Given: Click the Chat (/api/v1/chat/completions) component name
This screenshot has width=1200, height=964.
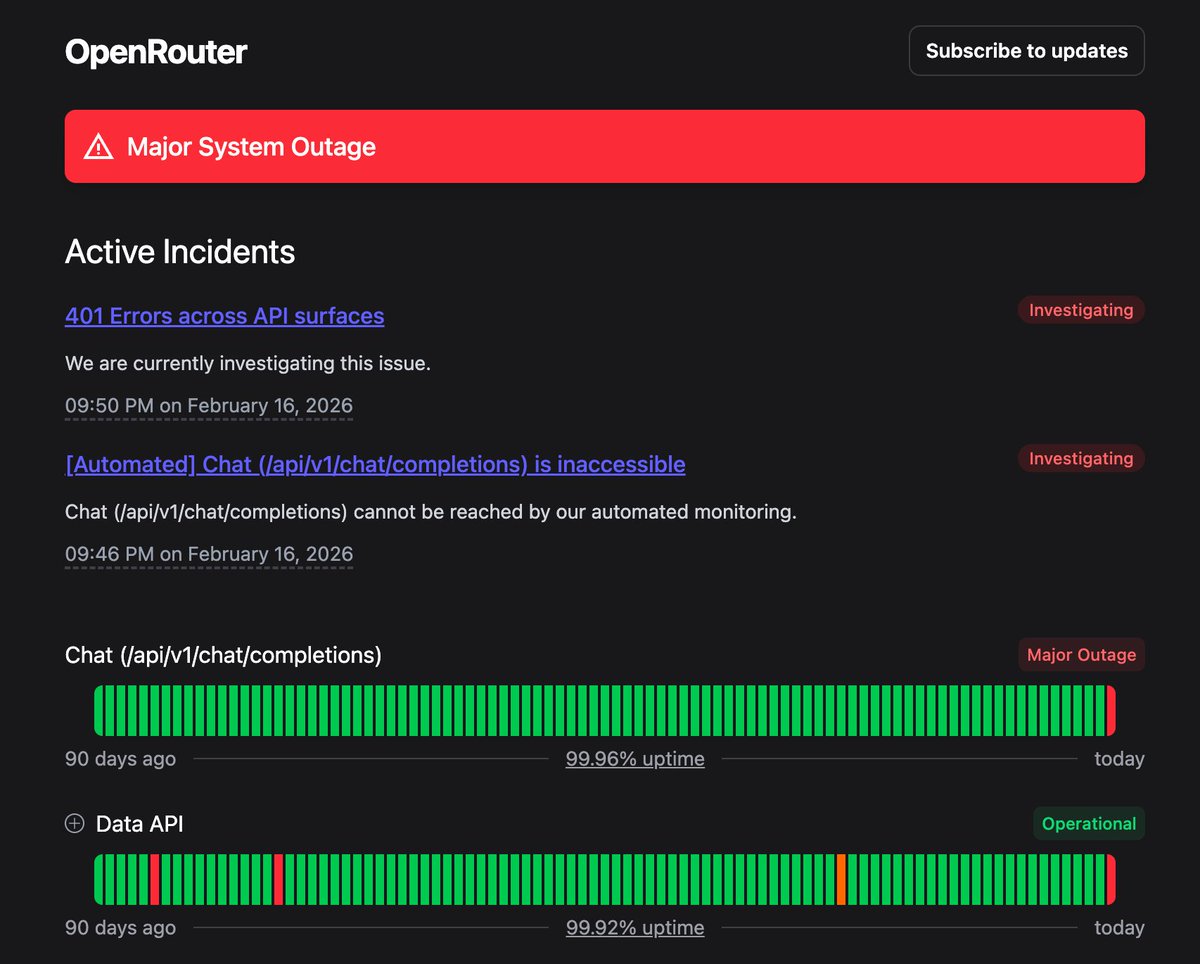Looking at the screenshot, I should click(224, 655).
